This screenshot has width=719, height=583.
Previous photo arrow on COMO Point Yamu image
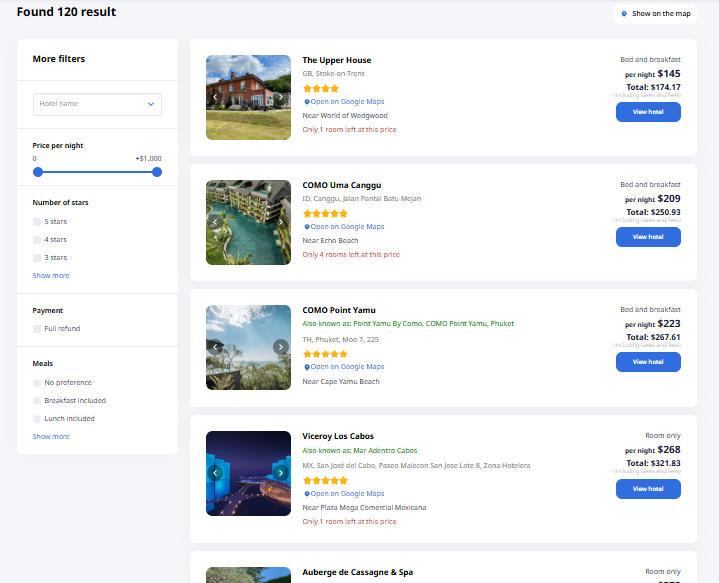(x=215, y=347)
